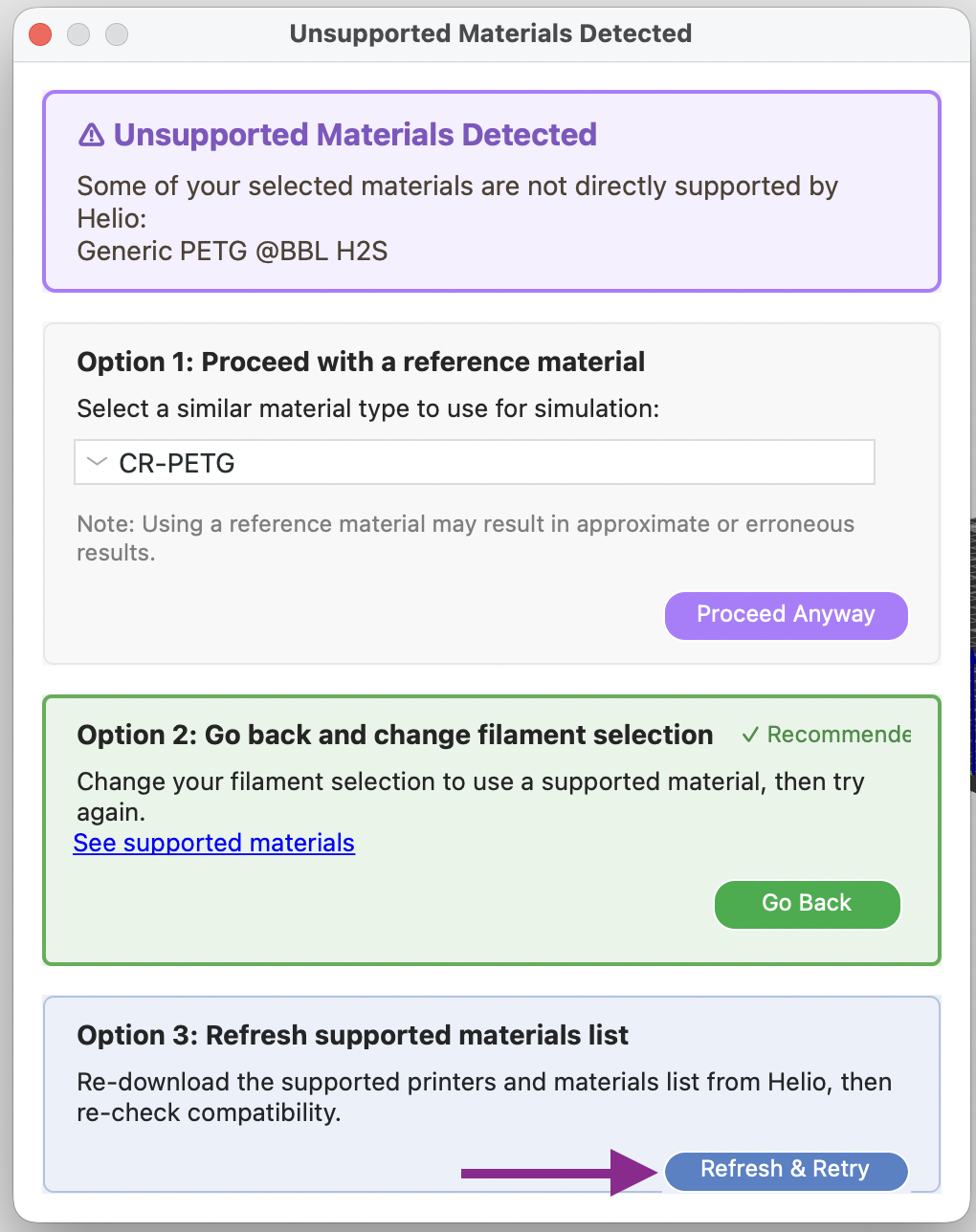Screen dimensions: 976x1232
Task: Click the gray minimize window button
Action: (78, 34)
